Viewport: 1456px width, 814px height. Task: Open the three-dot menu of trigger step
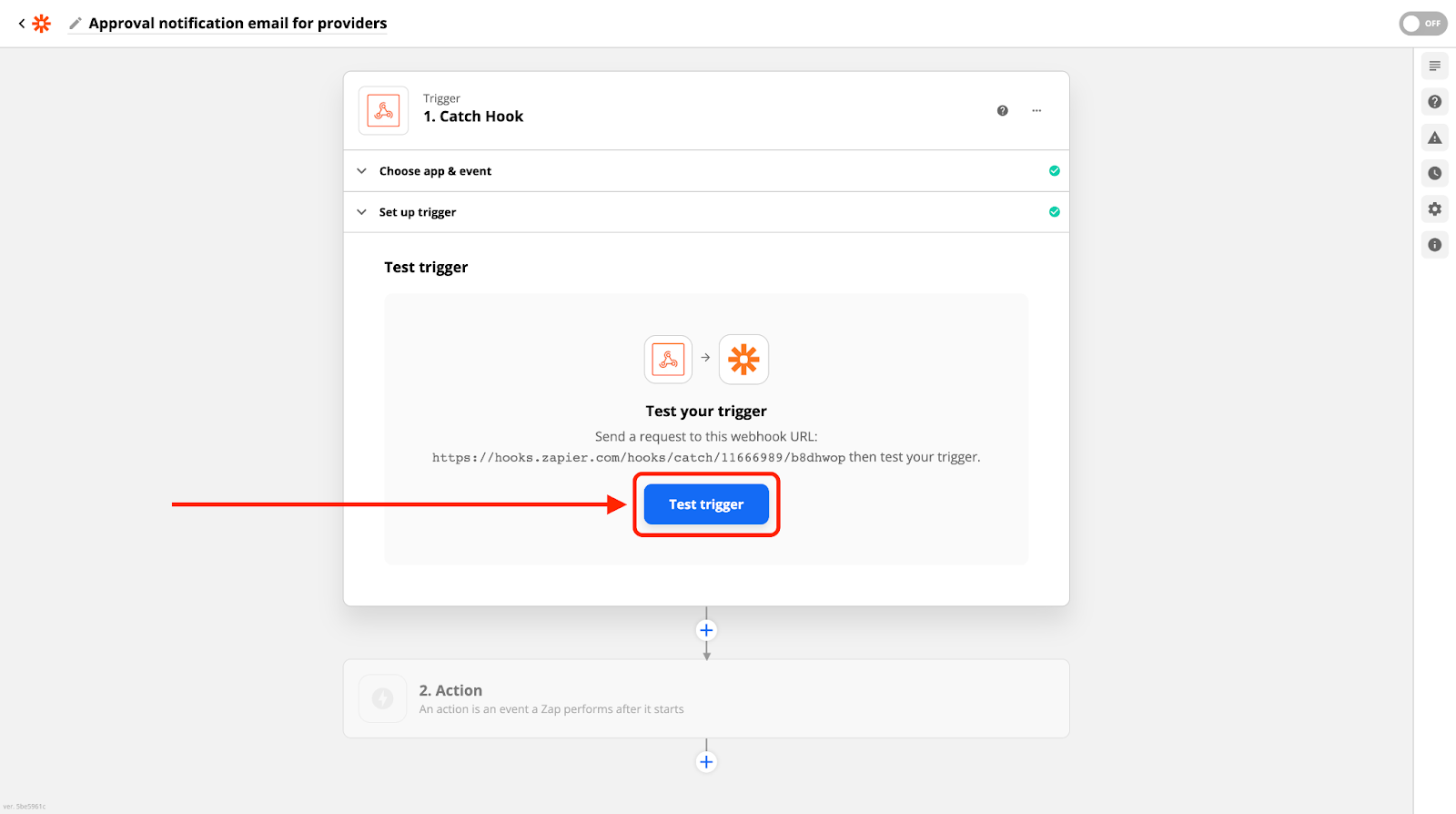click(1036, 111)
